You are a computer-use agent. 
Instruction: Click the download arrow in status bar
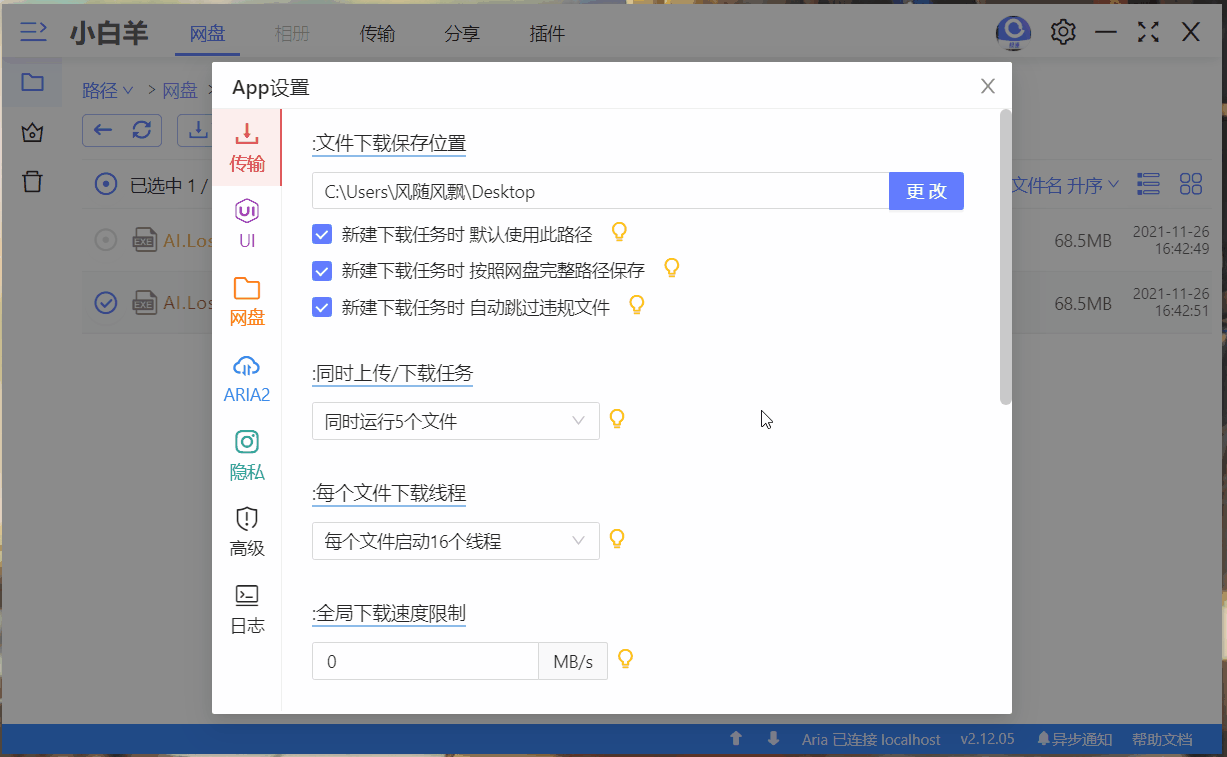click(773, 739)
